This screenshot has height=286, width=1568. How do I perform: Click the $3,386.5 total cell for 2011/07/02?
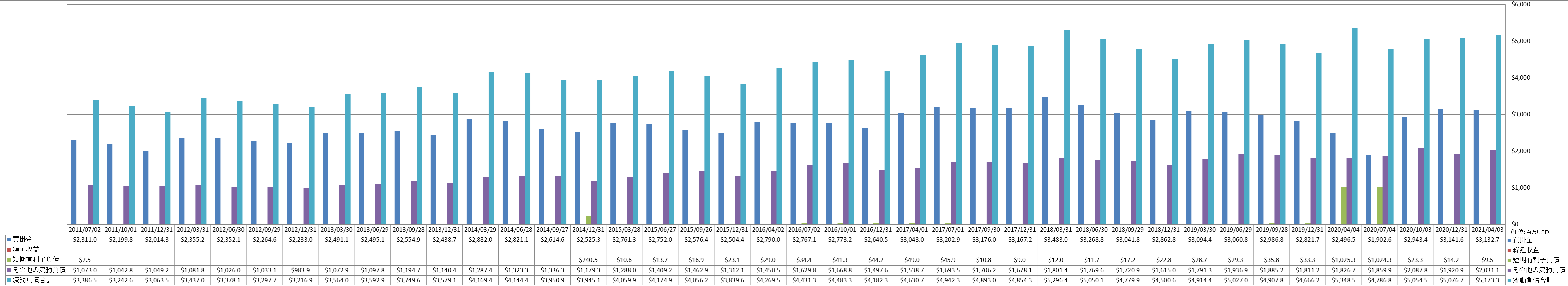[x=85, y=280]
